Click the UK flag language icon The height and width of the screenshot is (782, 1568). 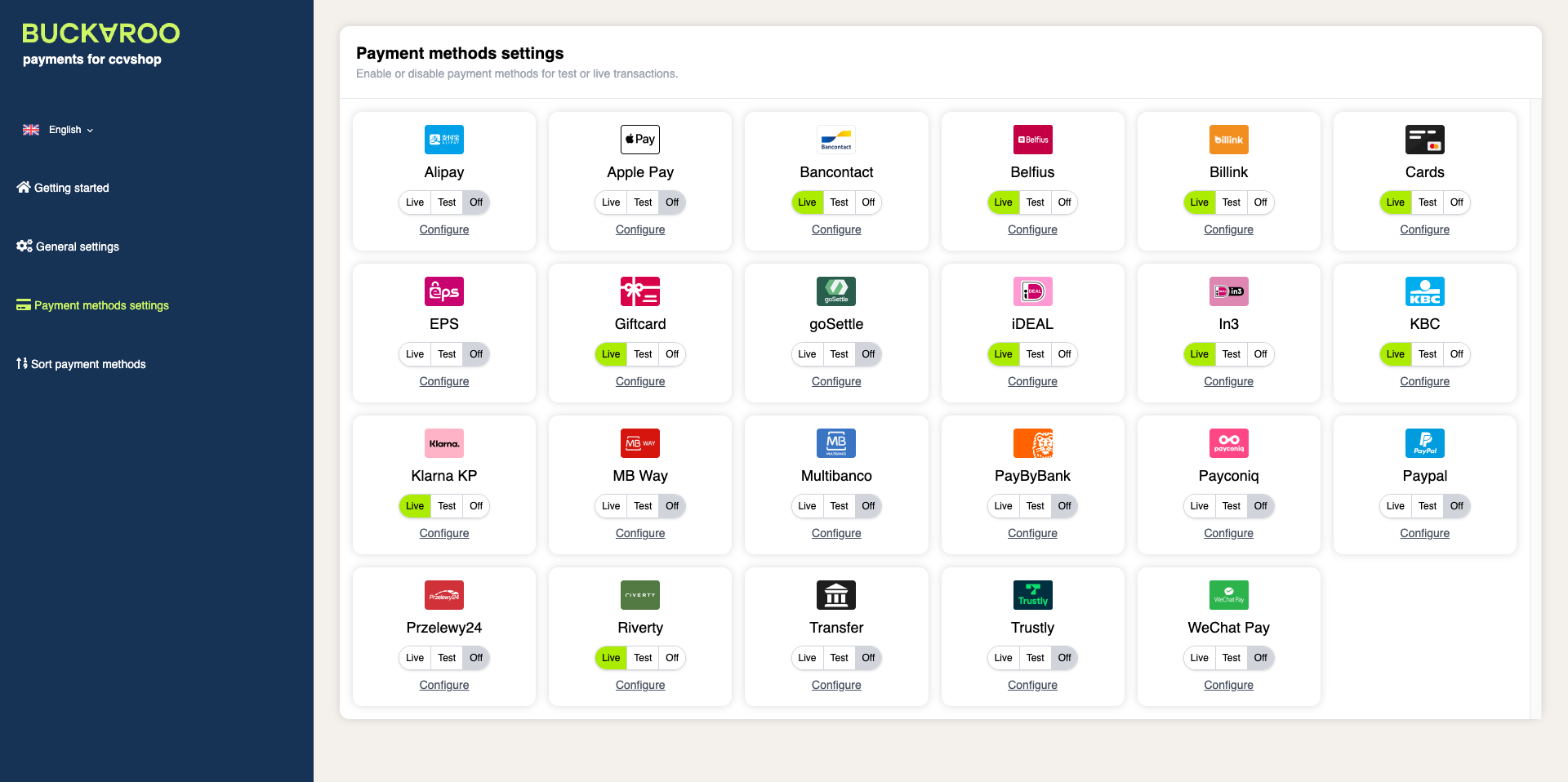(31, 130)
